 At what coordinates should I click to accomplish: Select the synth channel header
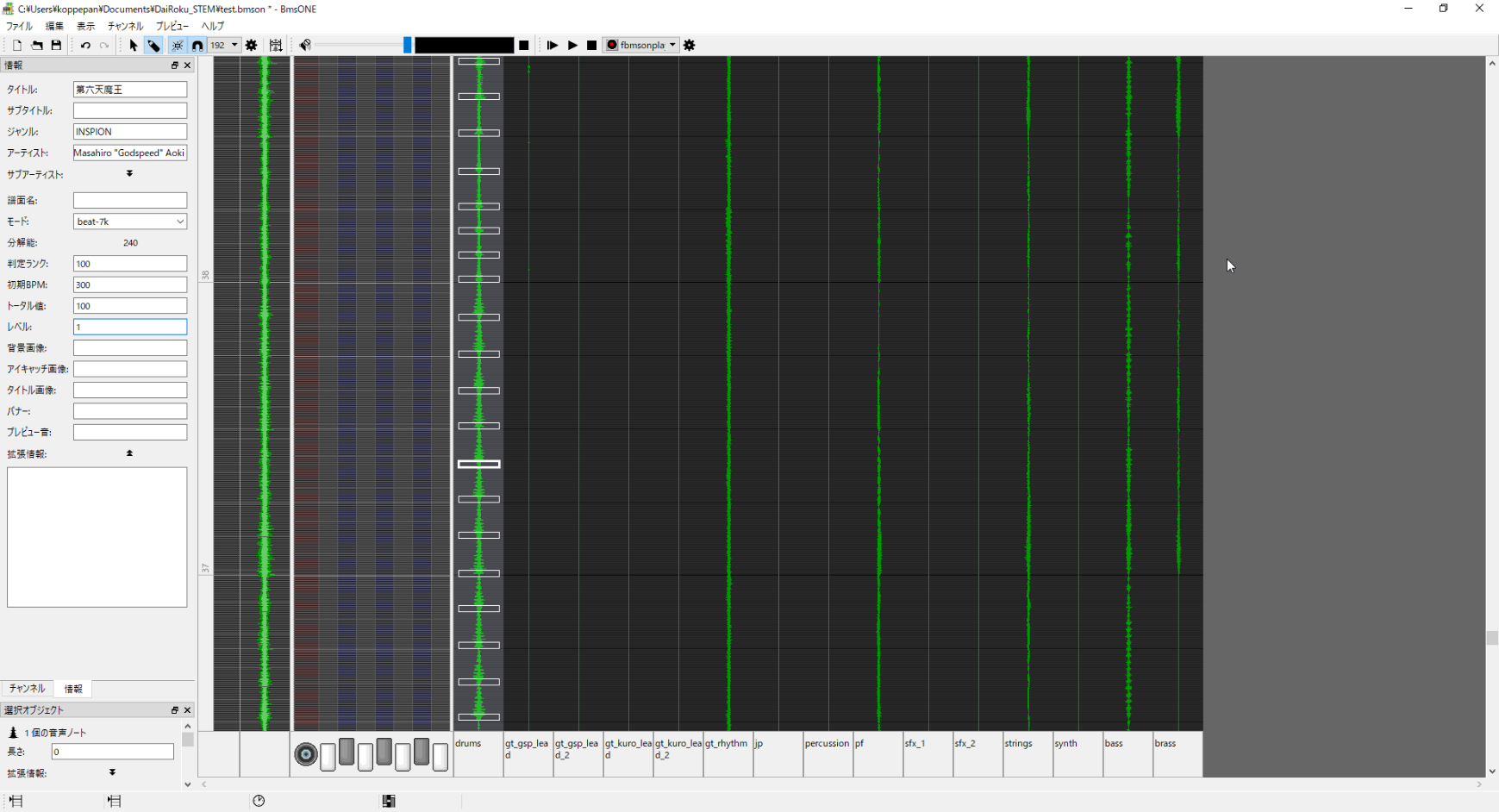point(1078,754)
